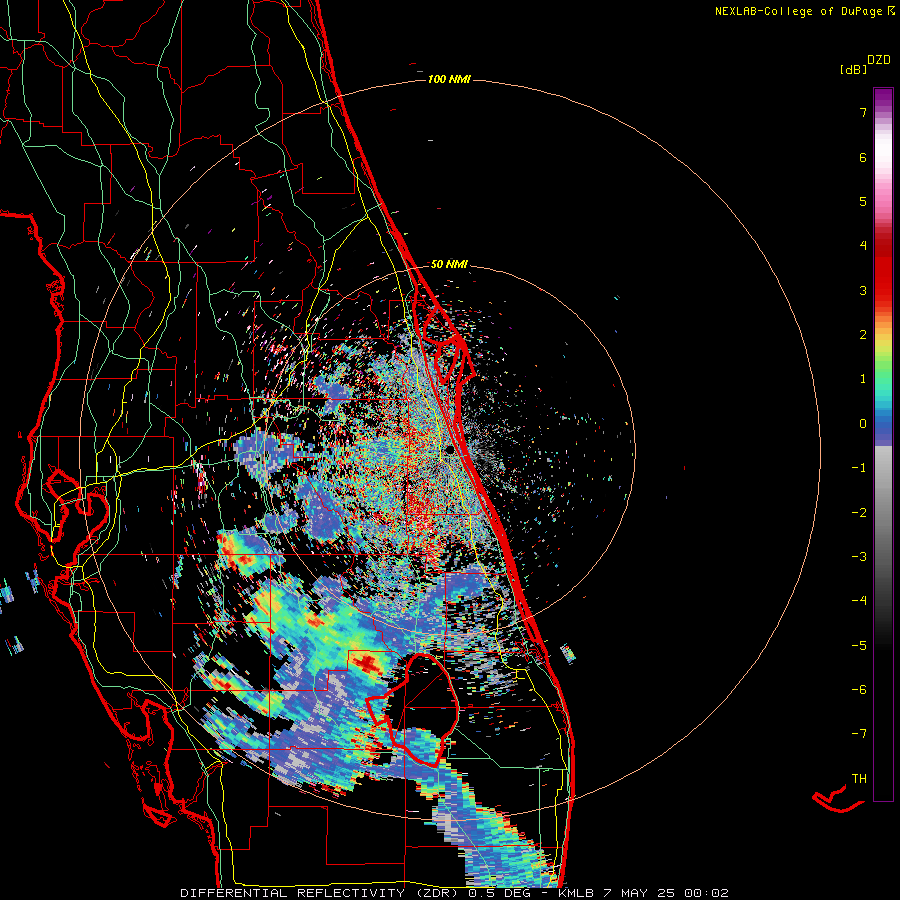Click the [dB] unit label
The width and height of the screenshot is (900, 900).
tap(854, 69)
